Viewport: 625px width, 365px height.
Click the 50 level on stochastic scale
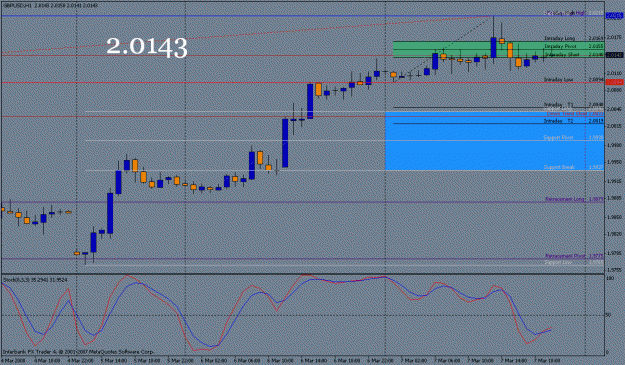[x=608, y=315]
